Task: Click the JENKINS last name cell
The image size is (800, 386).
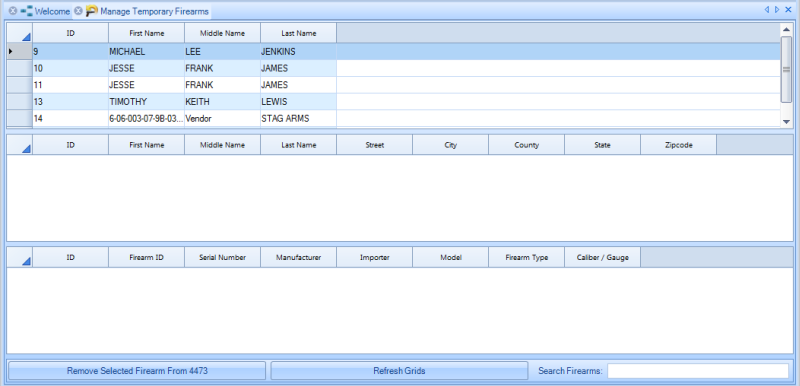Action: coord(298,52)
